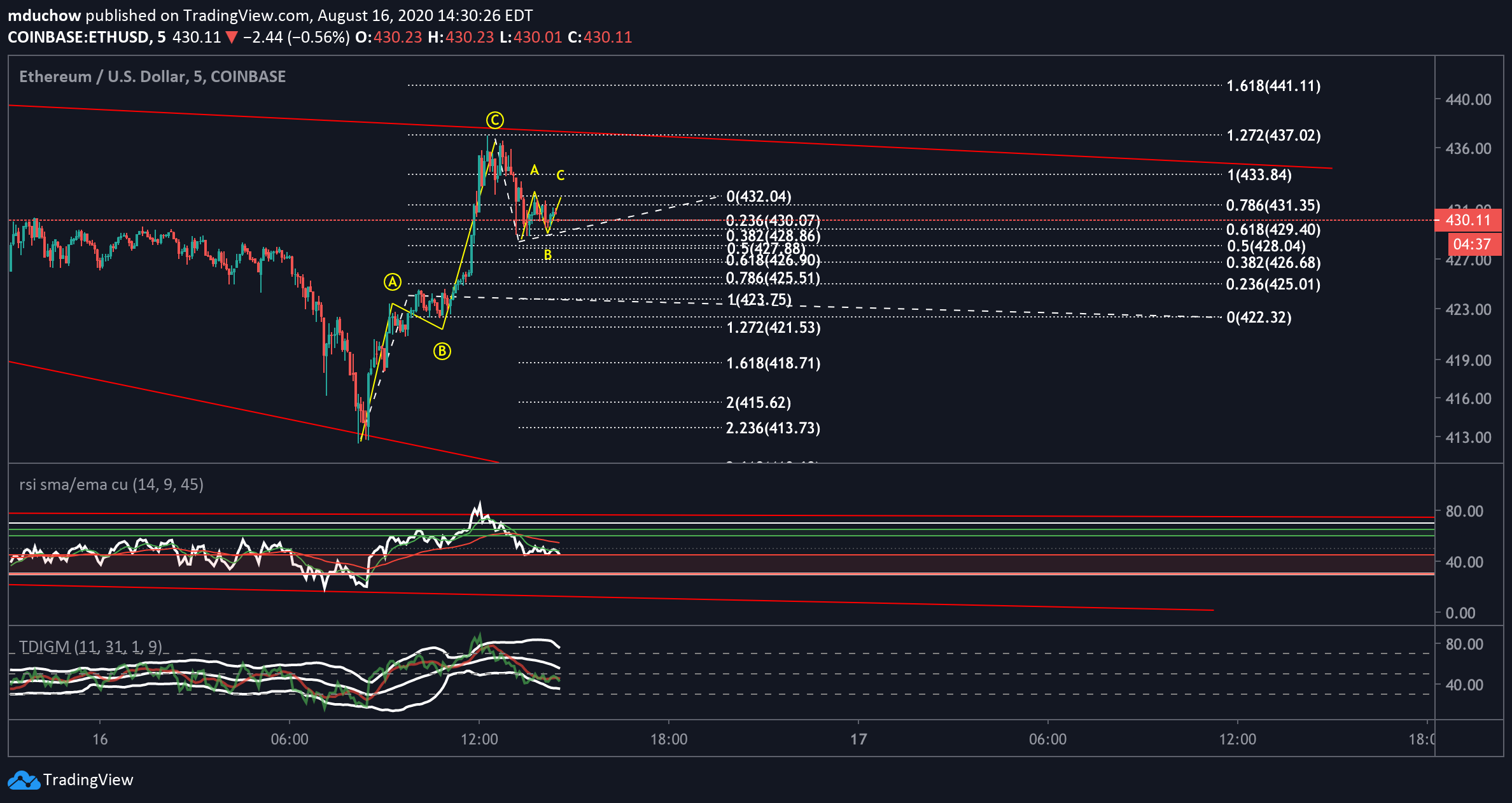Click the 440.00 price scale label
The height and width of the screenshot is (803, 1512).
(x=1469, y=100)
